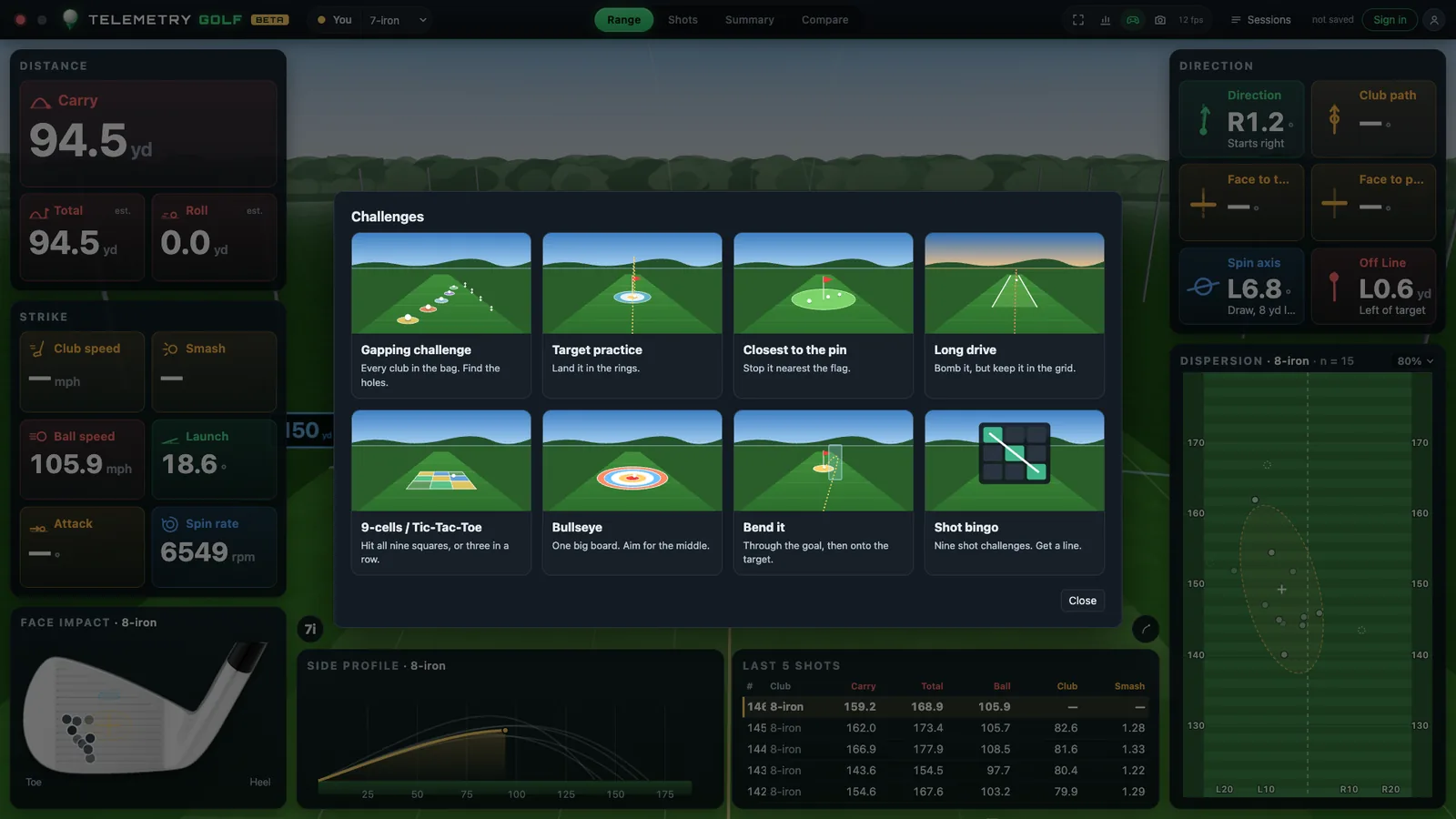Open the Sessions list
Screen dimensions: 1456x819
(1260, 20)
